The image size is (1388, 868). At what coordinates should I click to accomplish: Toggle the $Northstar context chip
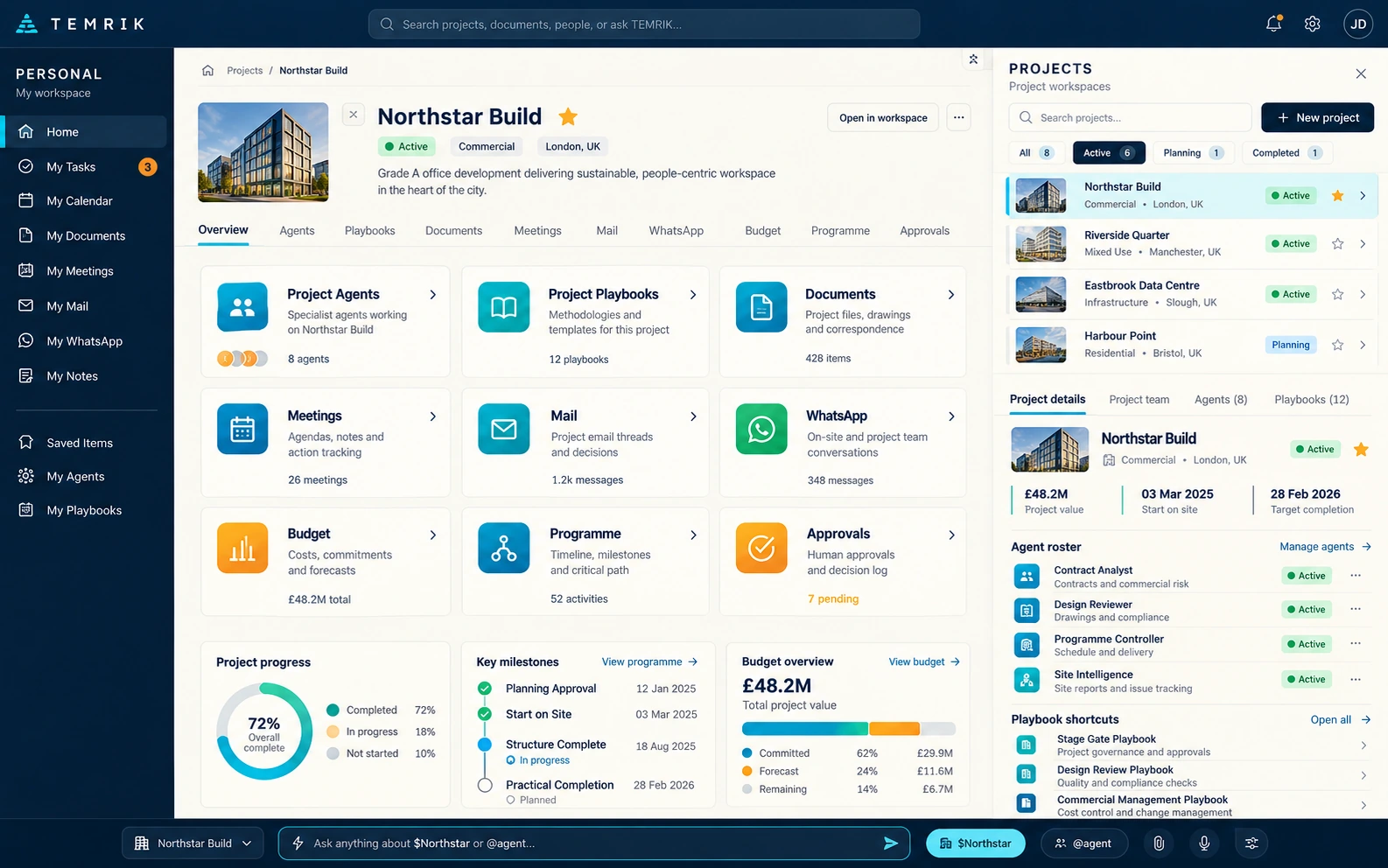click(x=976, y=843)
